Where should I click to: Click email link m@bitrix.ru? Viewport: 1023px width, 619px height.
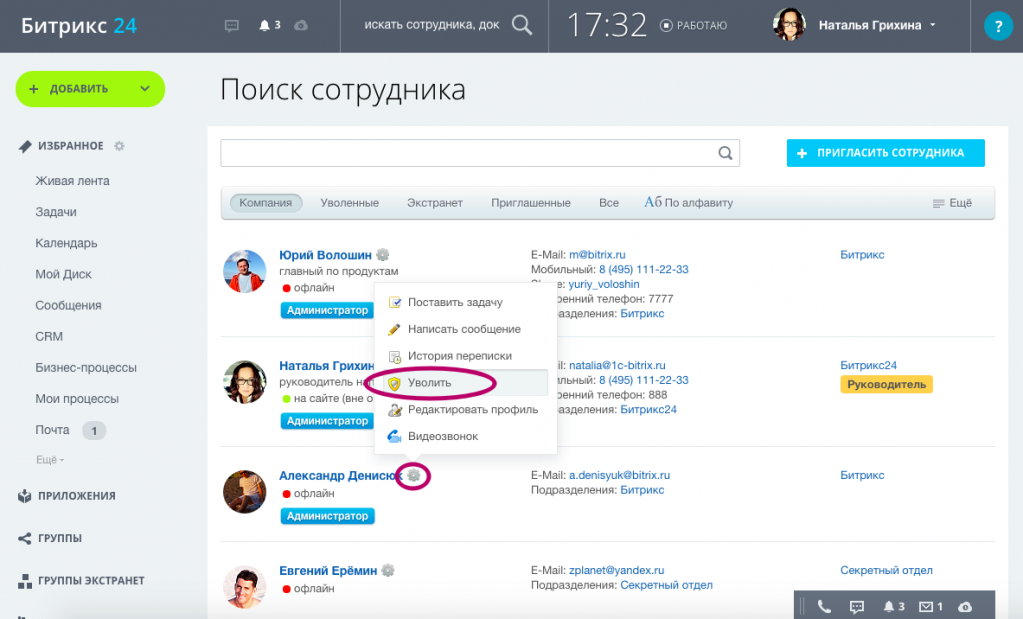[597, 254]
